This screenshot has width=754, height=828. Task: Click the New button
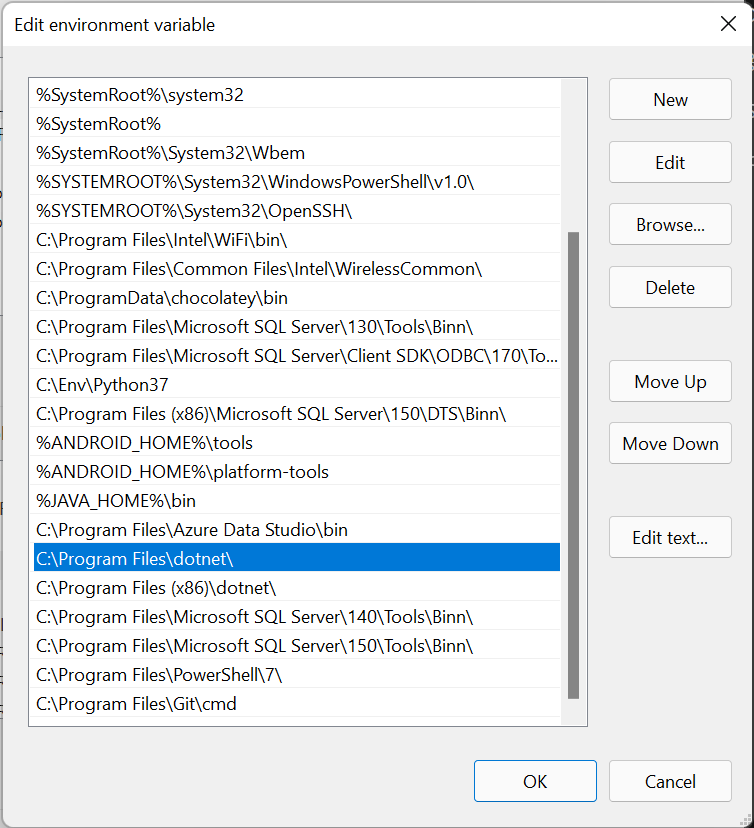pyautogui.click(x=670, y=100)
